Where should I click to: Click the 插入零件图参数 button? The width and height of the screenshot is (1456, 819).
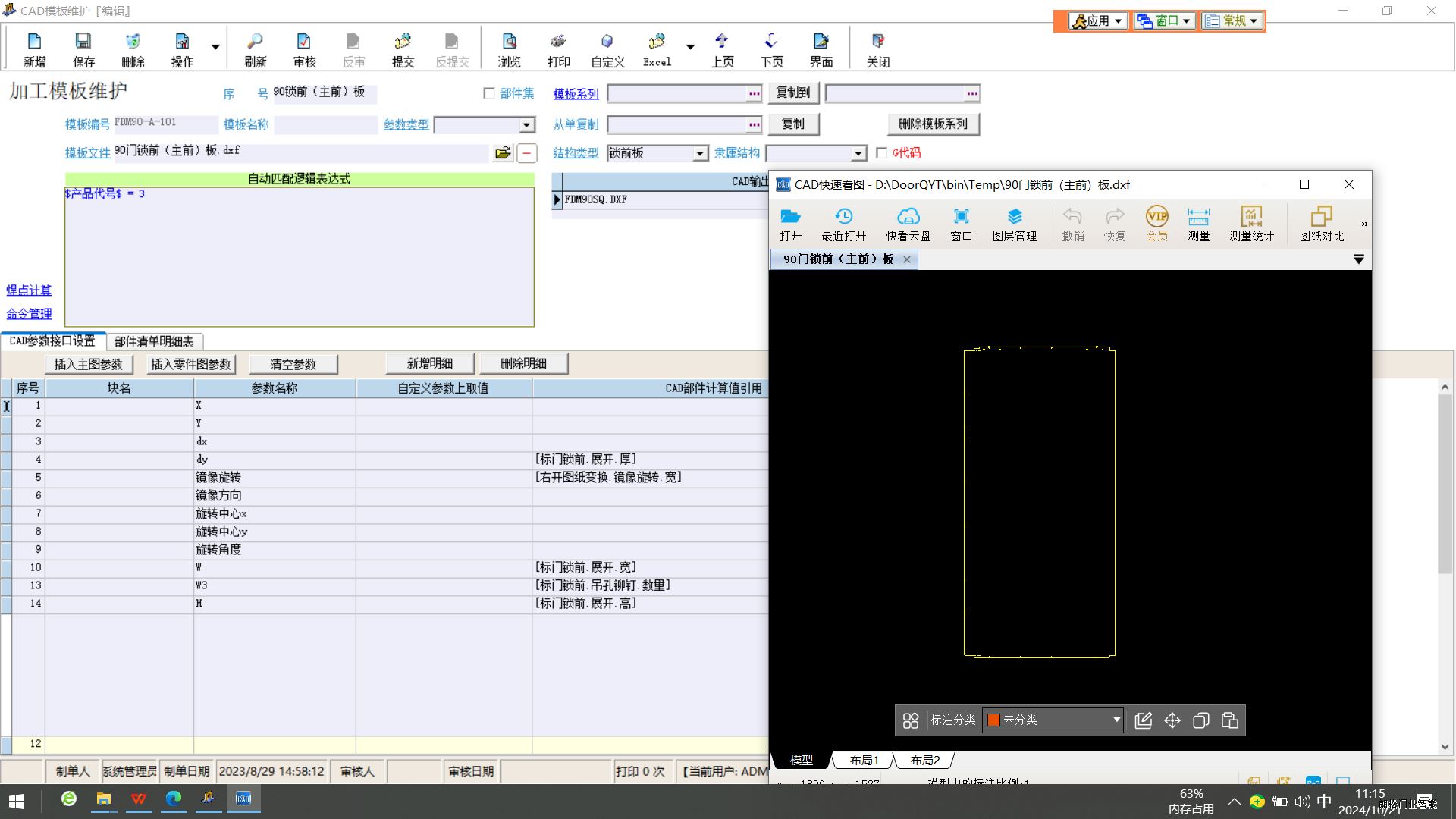[191, 365]
